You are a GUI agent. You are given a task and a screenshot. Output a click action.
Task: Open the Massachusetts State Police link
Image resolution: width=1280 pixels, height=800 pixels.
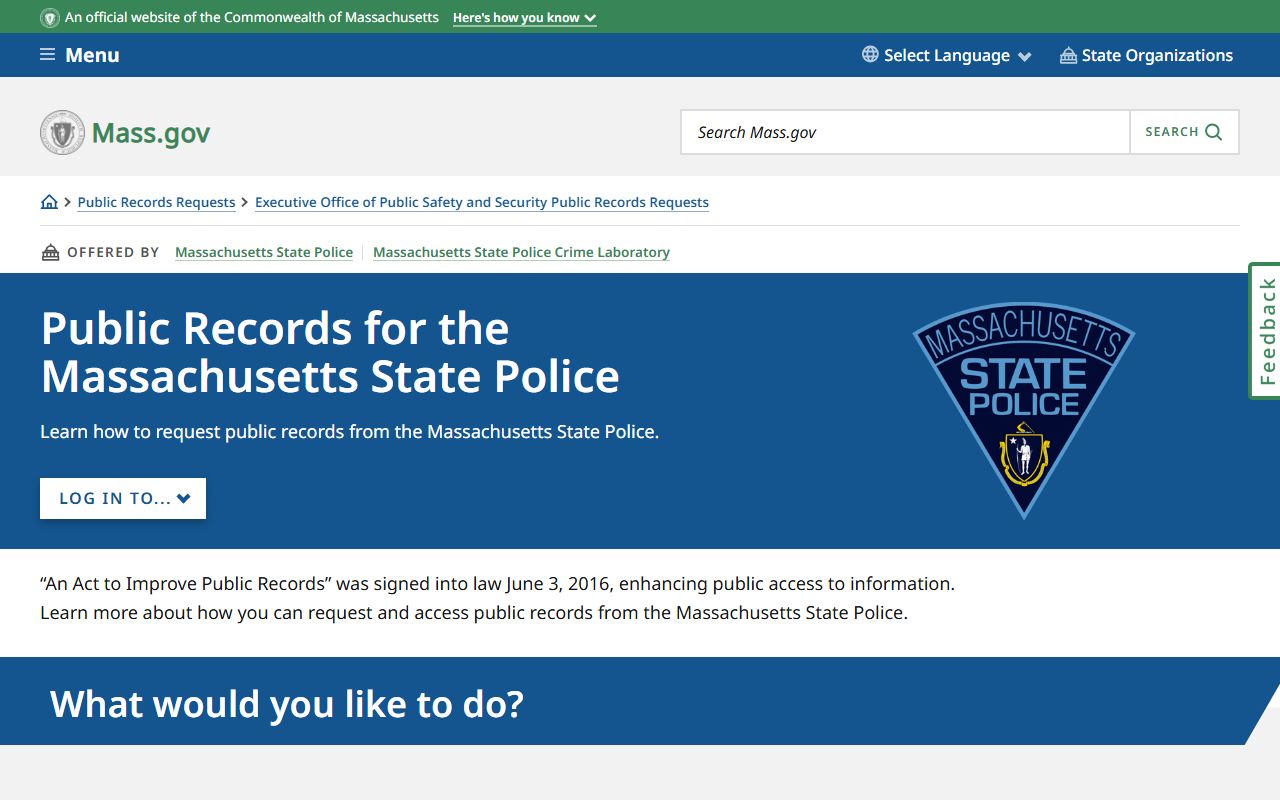click(x=264, y=252)
